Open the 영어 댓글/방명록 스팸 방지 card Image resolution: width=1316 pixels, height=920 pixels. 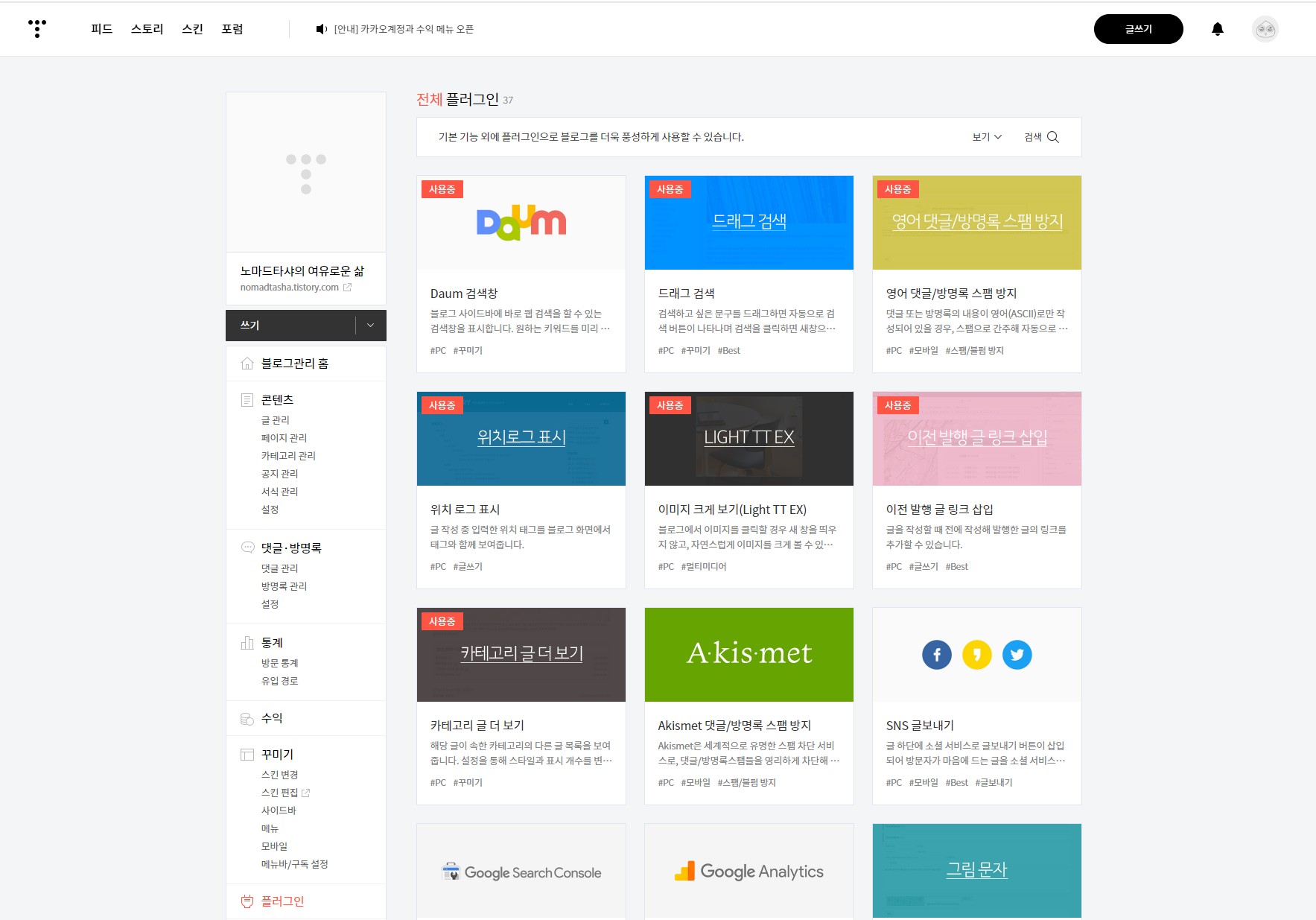coord(977,274)
